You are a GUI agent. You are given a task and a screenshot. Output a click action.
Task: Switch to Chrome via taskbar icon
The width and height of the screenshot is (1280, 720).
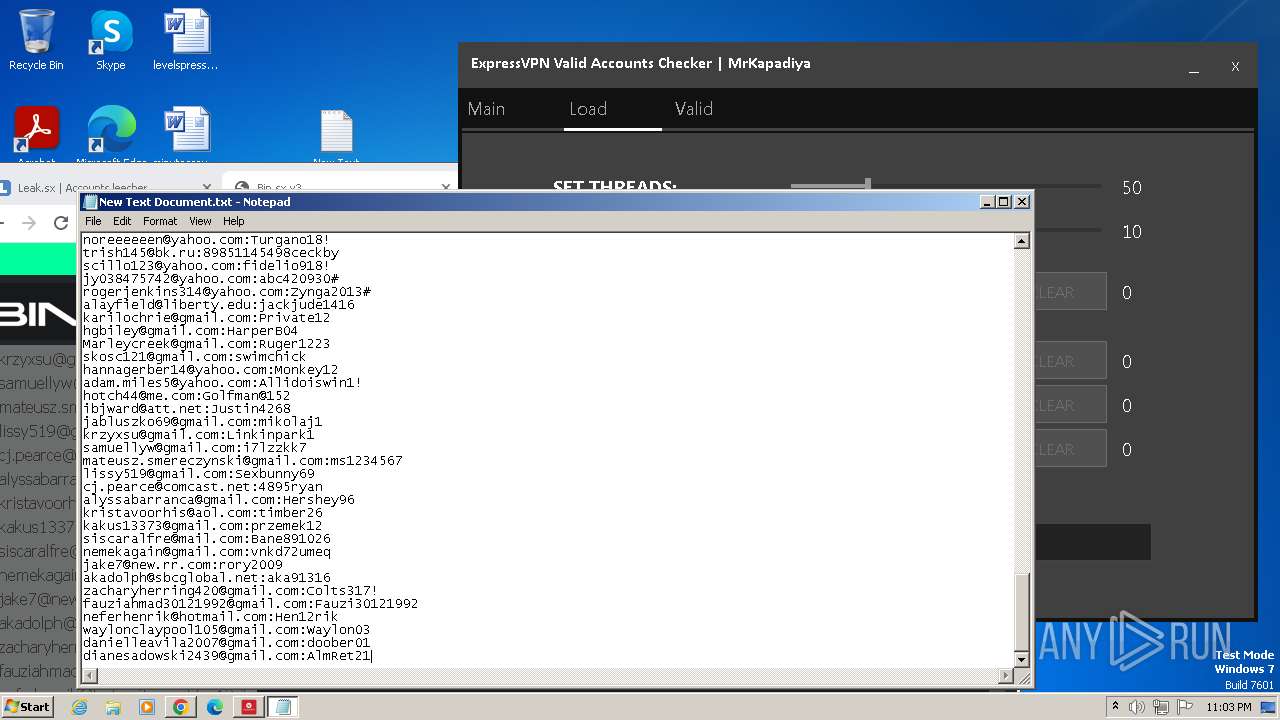pos(181,707)
